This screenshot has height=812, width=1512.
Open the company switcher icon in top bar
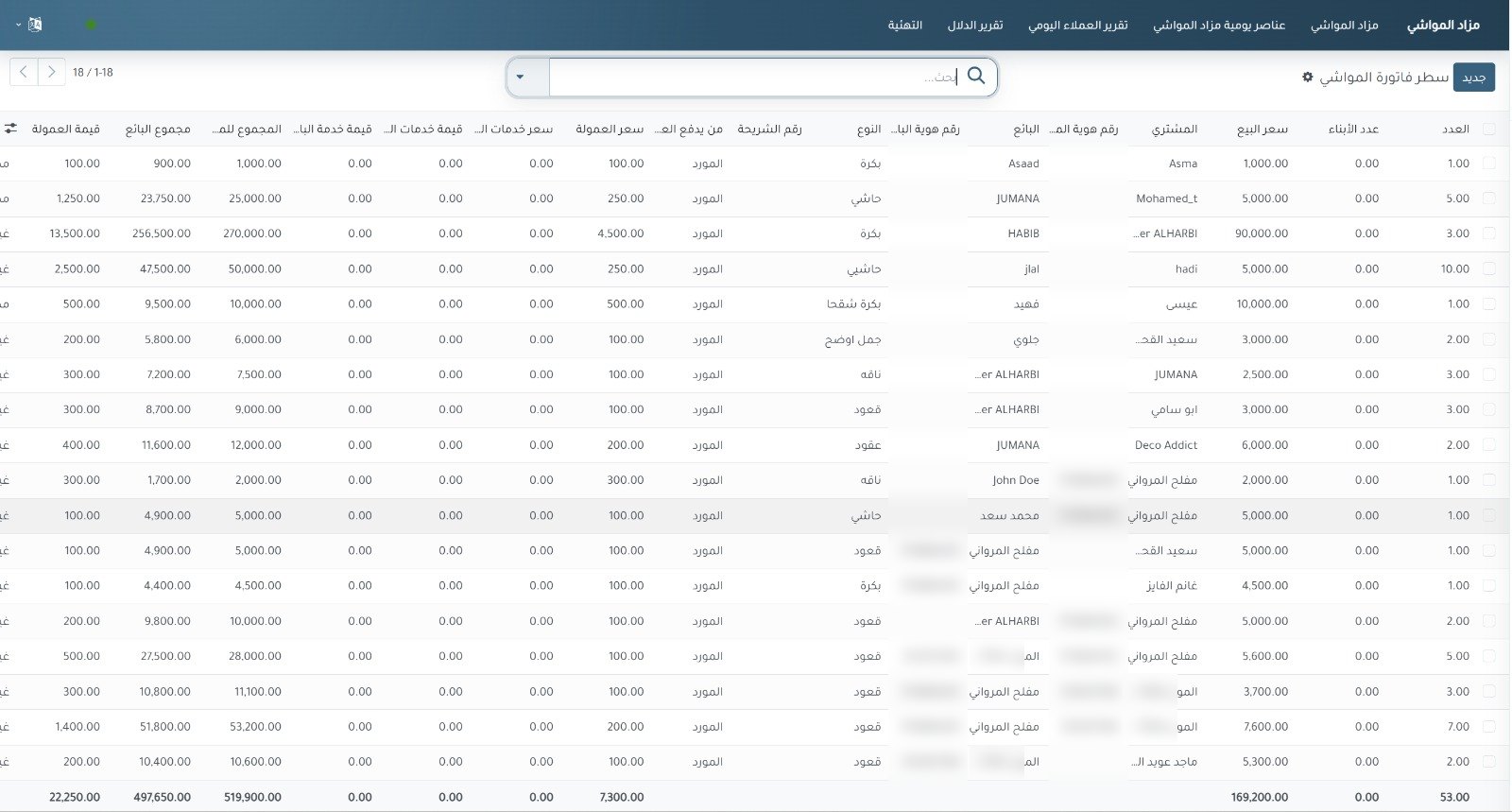tap(35, 25)
